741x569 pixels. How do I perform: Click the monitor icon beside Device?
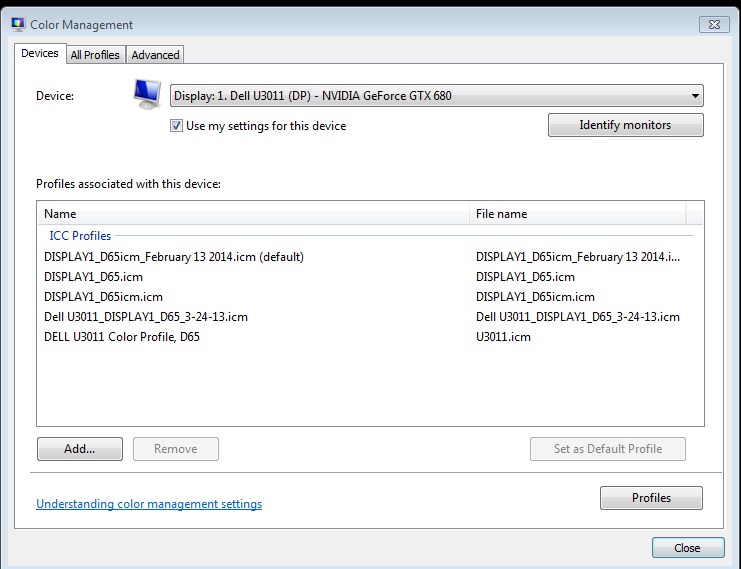click(x=147, y=95)
